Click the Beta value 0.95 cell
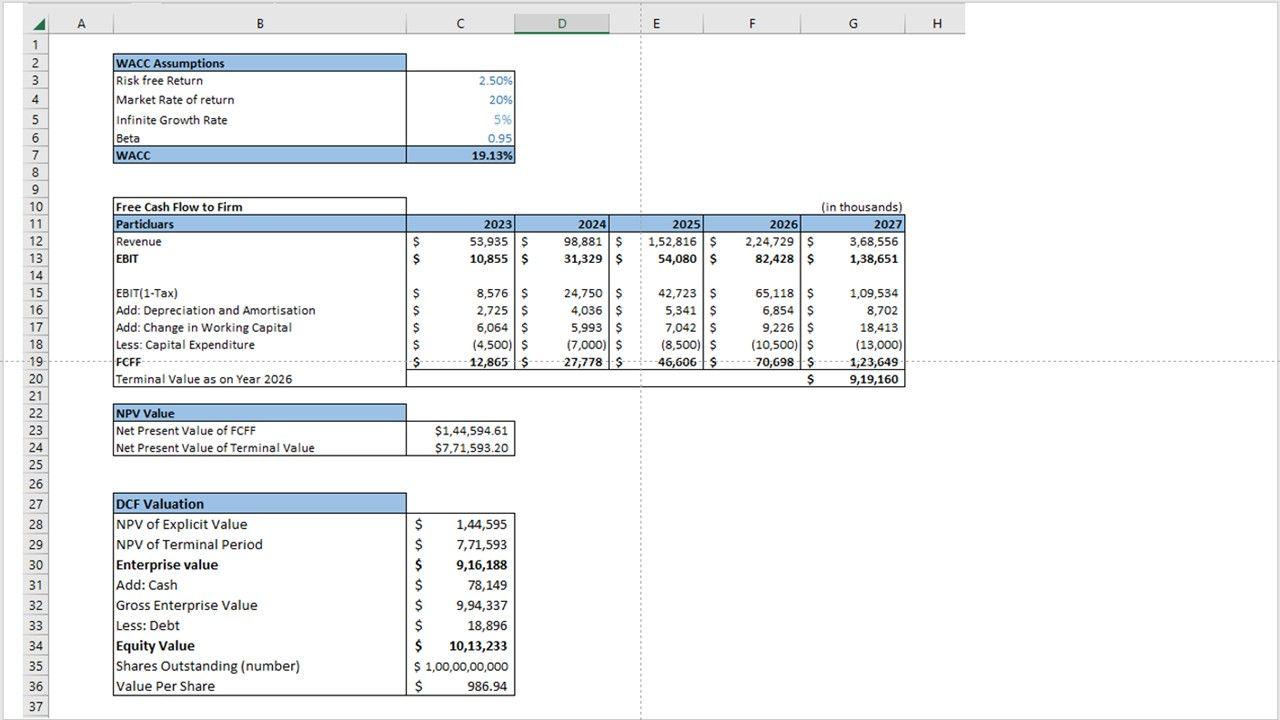1280x720 pixels. pos(461,138)
